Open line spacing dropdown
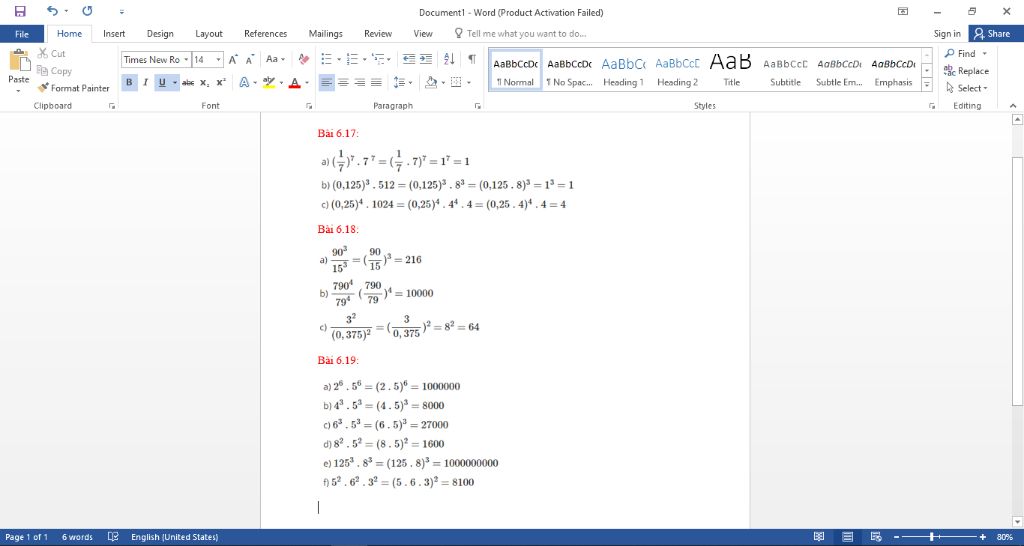 [403, 82]
